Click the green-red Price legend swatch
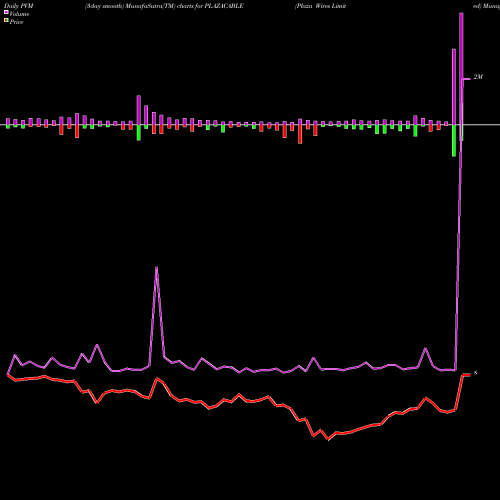This screenshot has width=500, height=500. pos(6,21)
